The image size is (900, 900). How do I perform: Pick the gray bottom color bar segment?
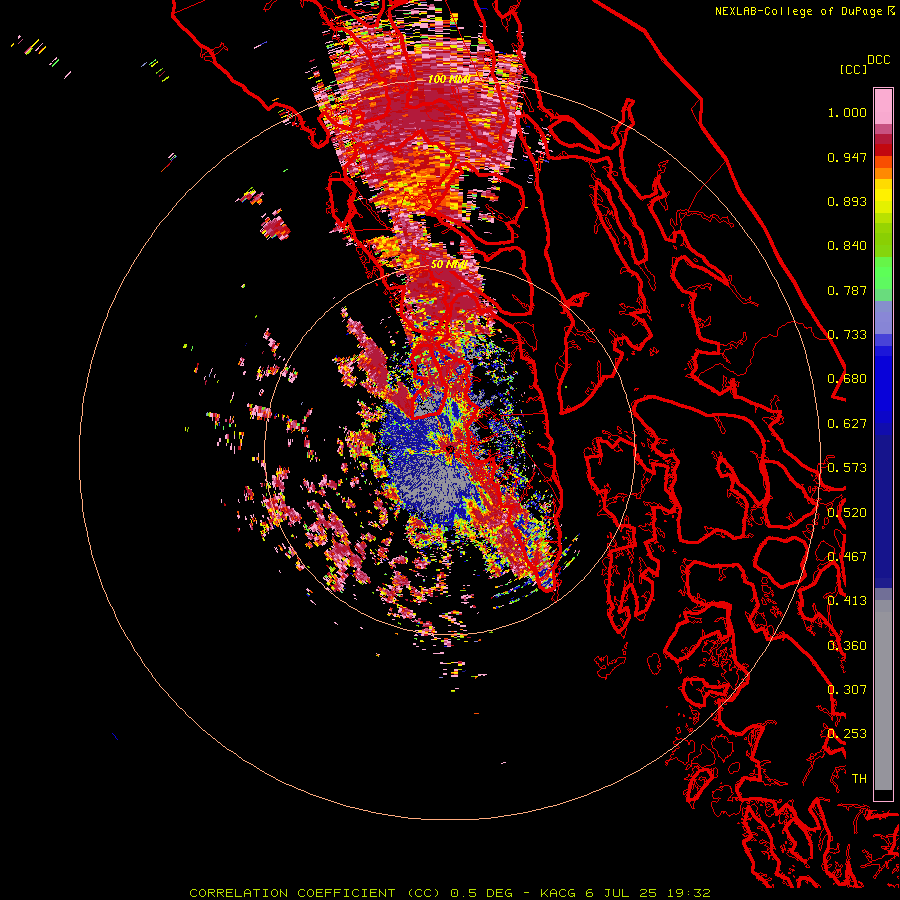pos(883,695)
